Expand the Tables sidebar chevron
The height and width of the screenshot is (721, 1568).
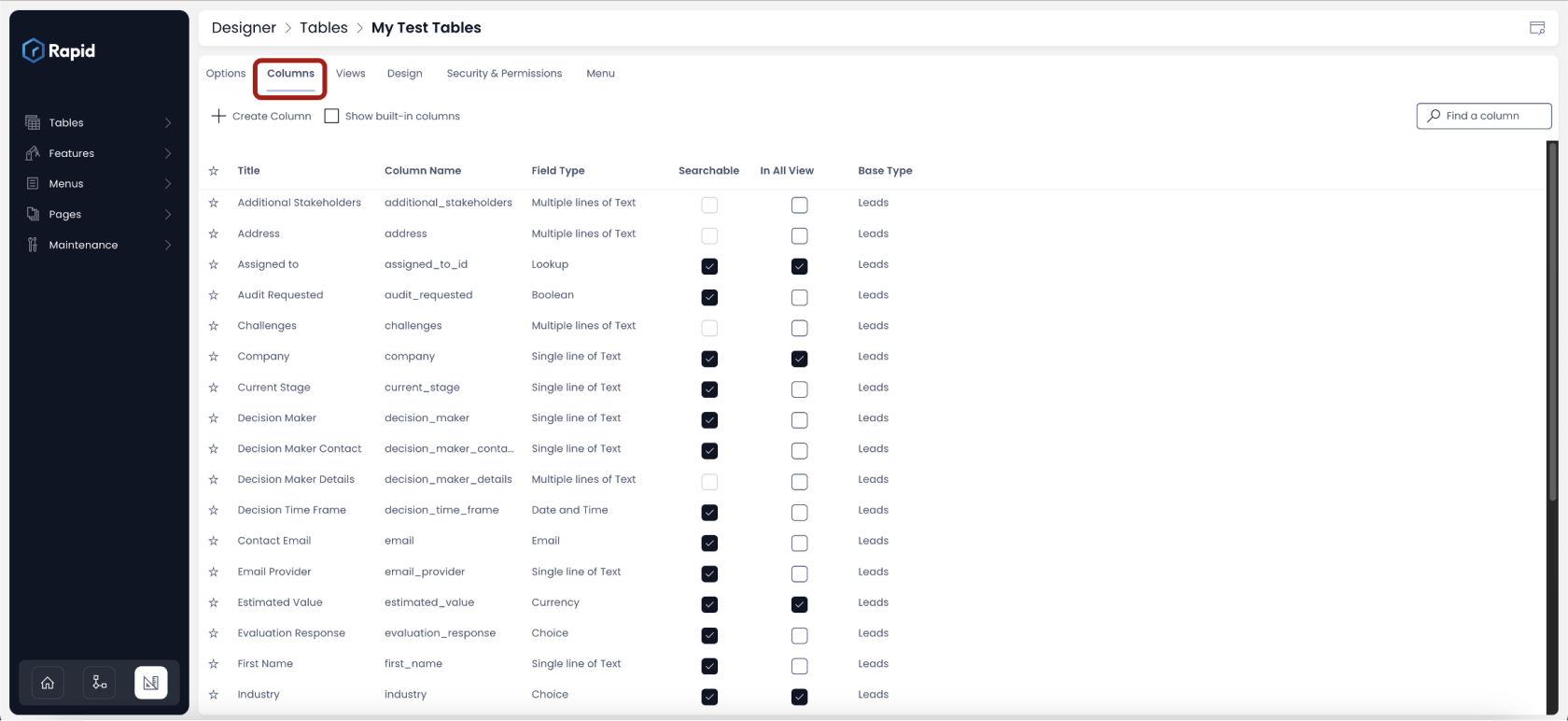pyautogui.click(x=168, y=122)
